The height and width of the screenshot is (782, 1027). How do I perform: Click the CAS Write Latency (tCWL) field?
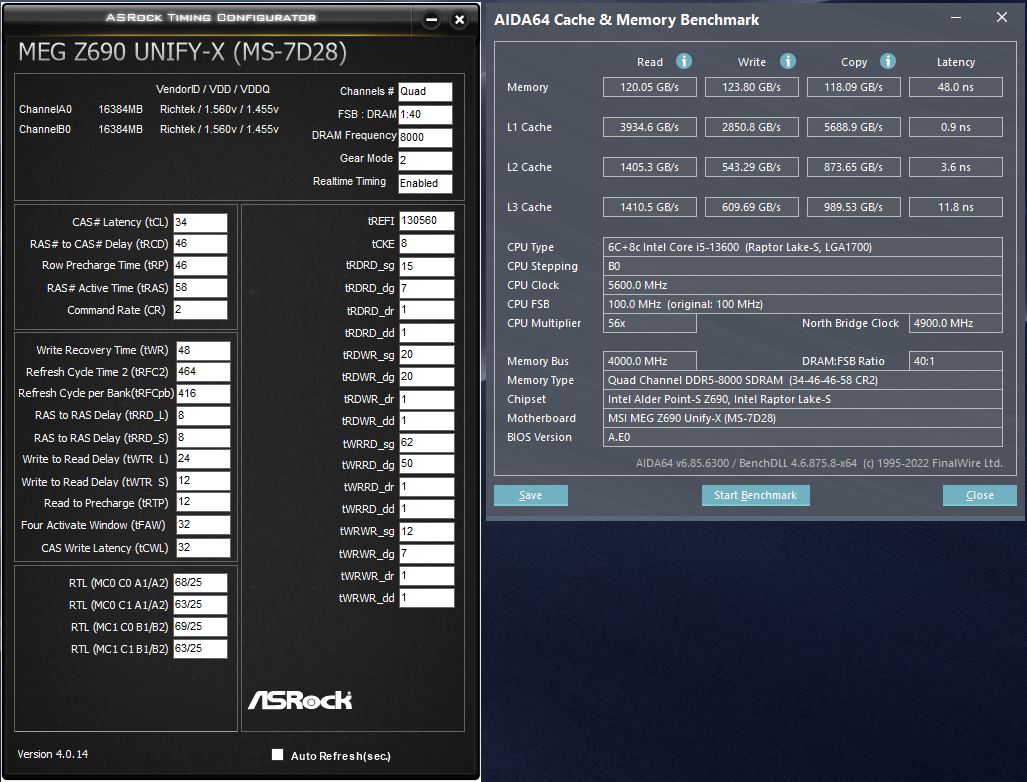(x=203, y=548)
